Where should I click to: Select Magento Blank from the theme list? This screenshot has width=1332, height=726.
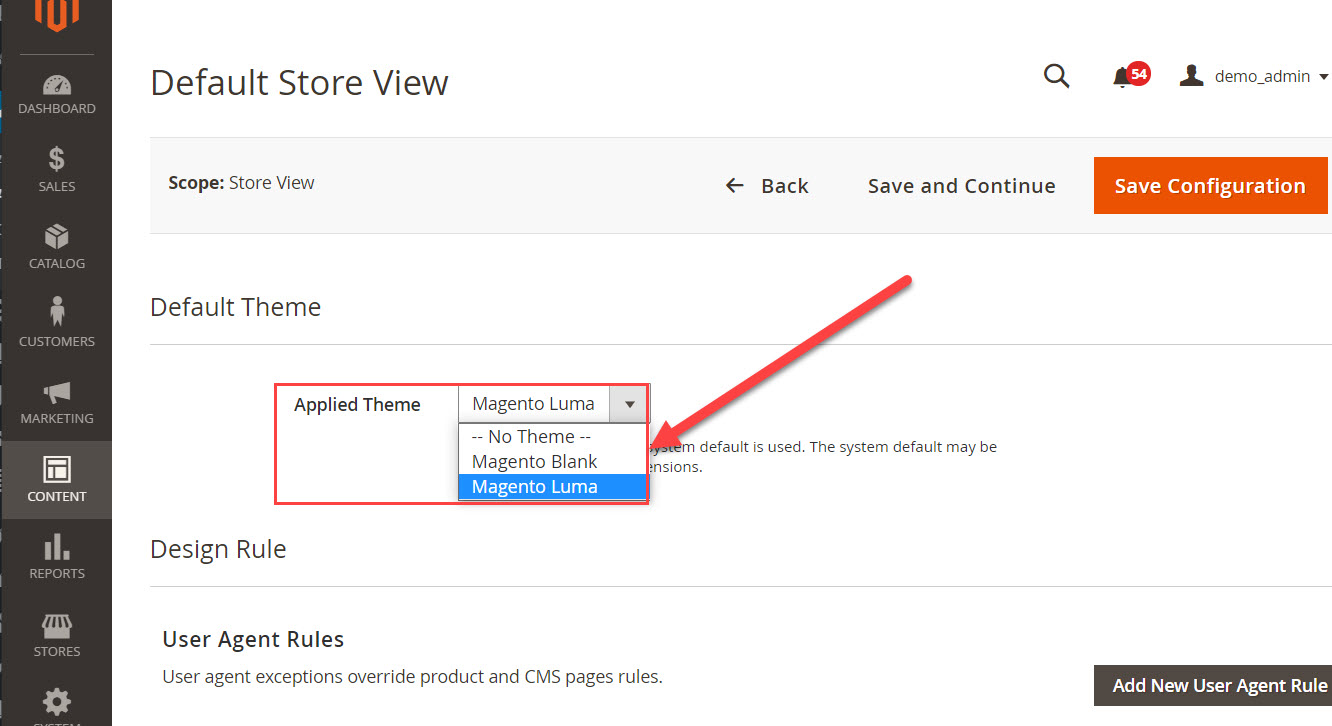tap(533, 461)
